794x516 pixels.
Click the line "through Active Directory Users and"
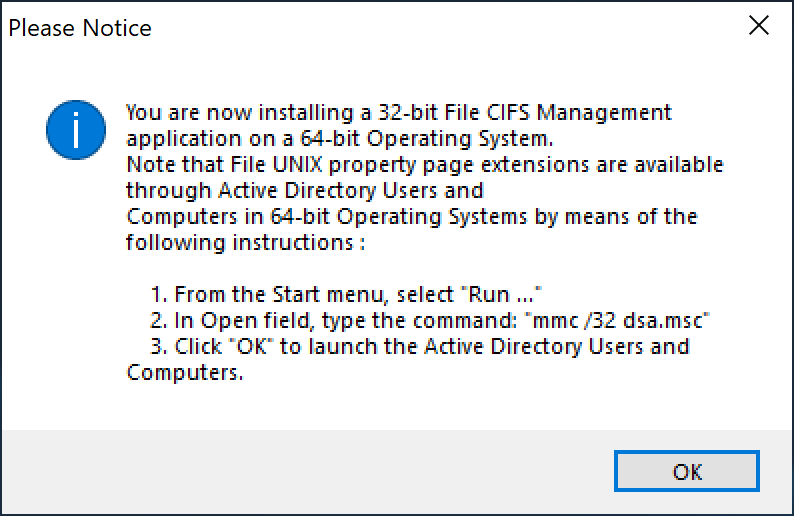tap(305, 190)
